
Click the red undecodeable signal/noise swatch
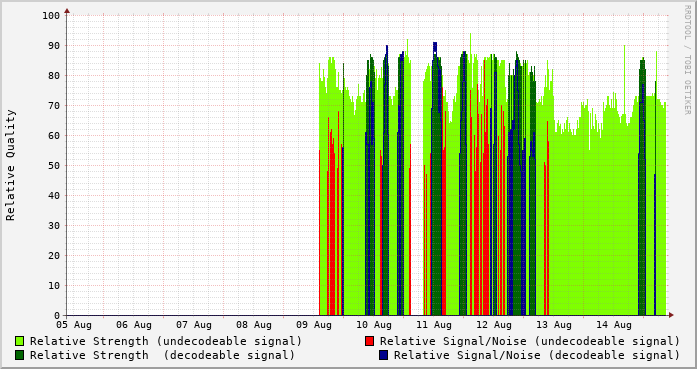click(369, 341)
